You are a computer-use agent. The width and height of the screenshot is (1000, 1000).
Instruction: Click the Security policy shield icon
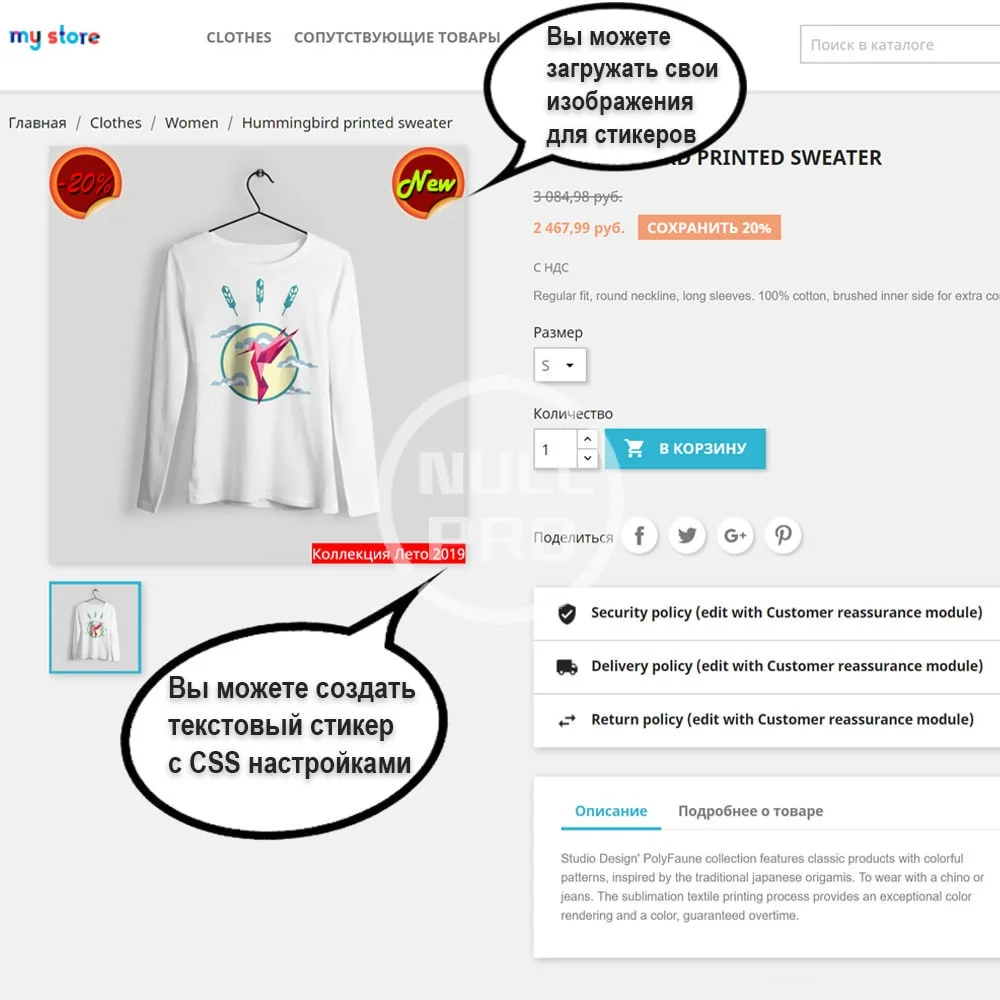coord(567,614)
